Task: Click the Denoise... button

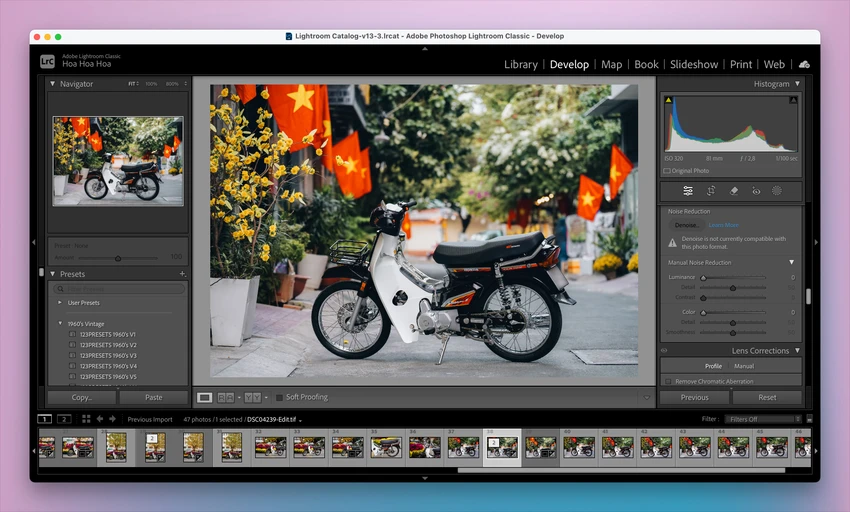Action: coord(686,225)
